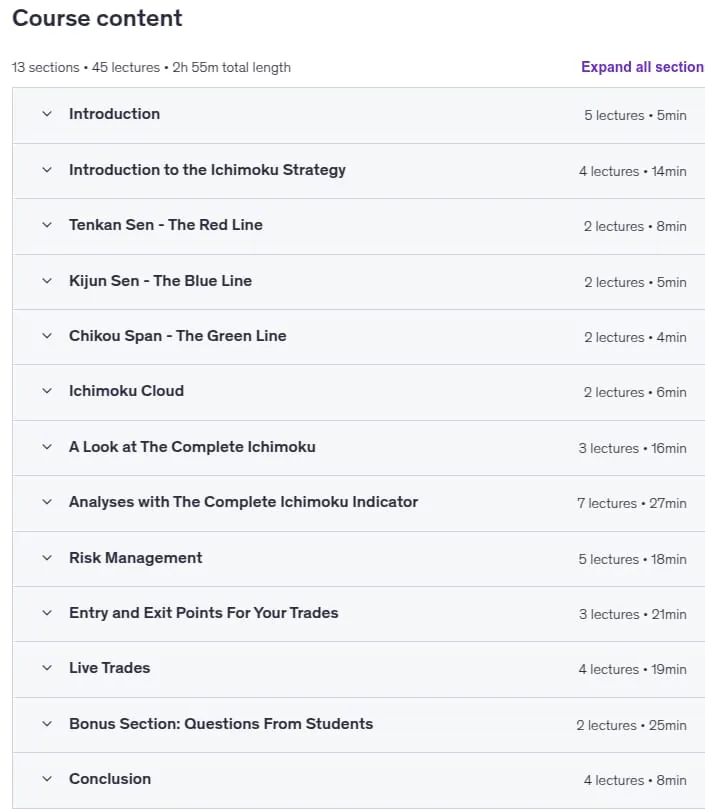Expand the Ichimoku Cloud section chevron
This screenshot has height=809, width=705.
click(x=47, y=391)
